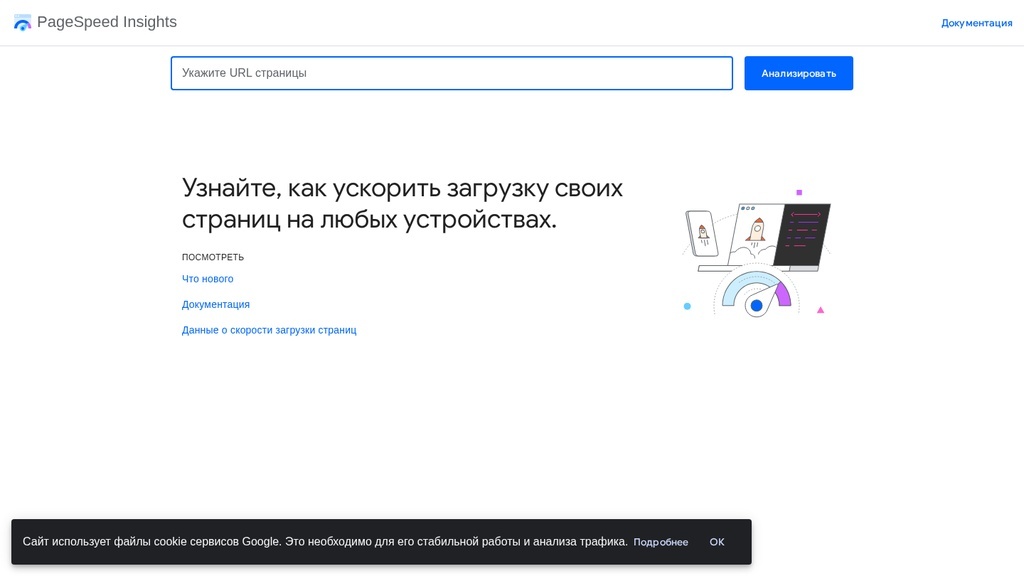Click the PageSpeed Insights logo icon
This screenshot has width=1024, height=576.
click(22, 22)
